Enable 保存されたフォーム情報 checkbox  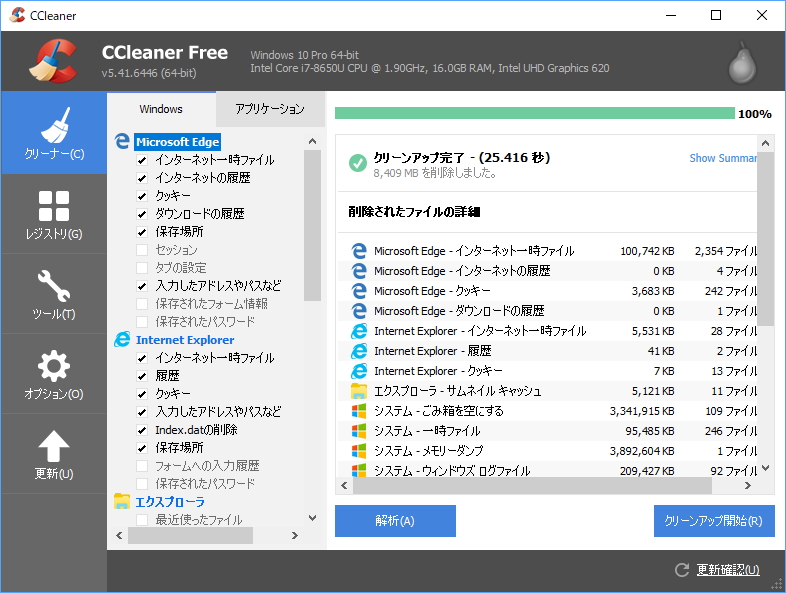click(142, 304)
